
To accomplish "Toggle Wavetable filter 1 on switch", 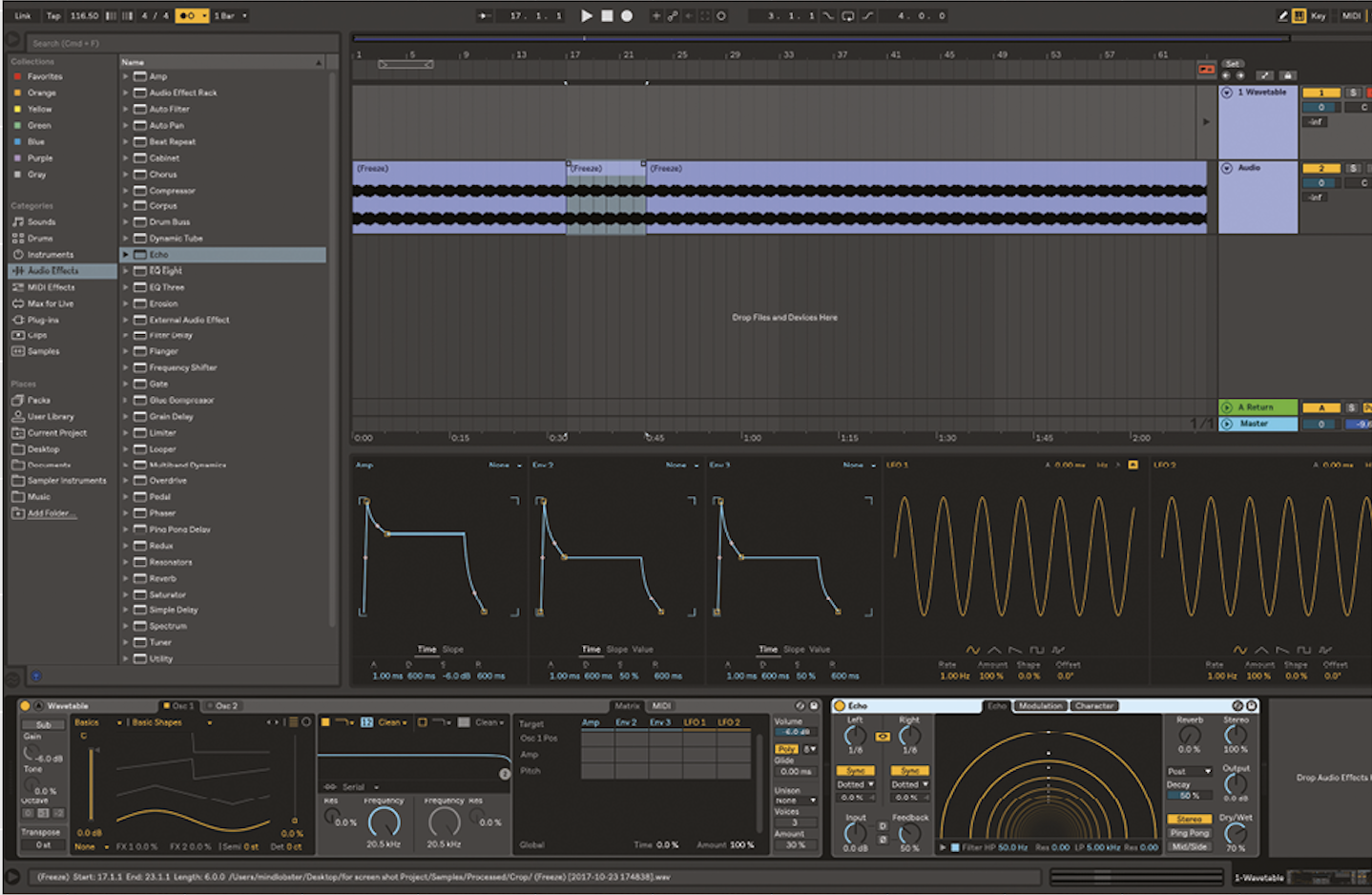I will (x=324, y=722).
